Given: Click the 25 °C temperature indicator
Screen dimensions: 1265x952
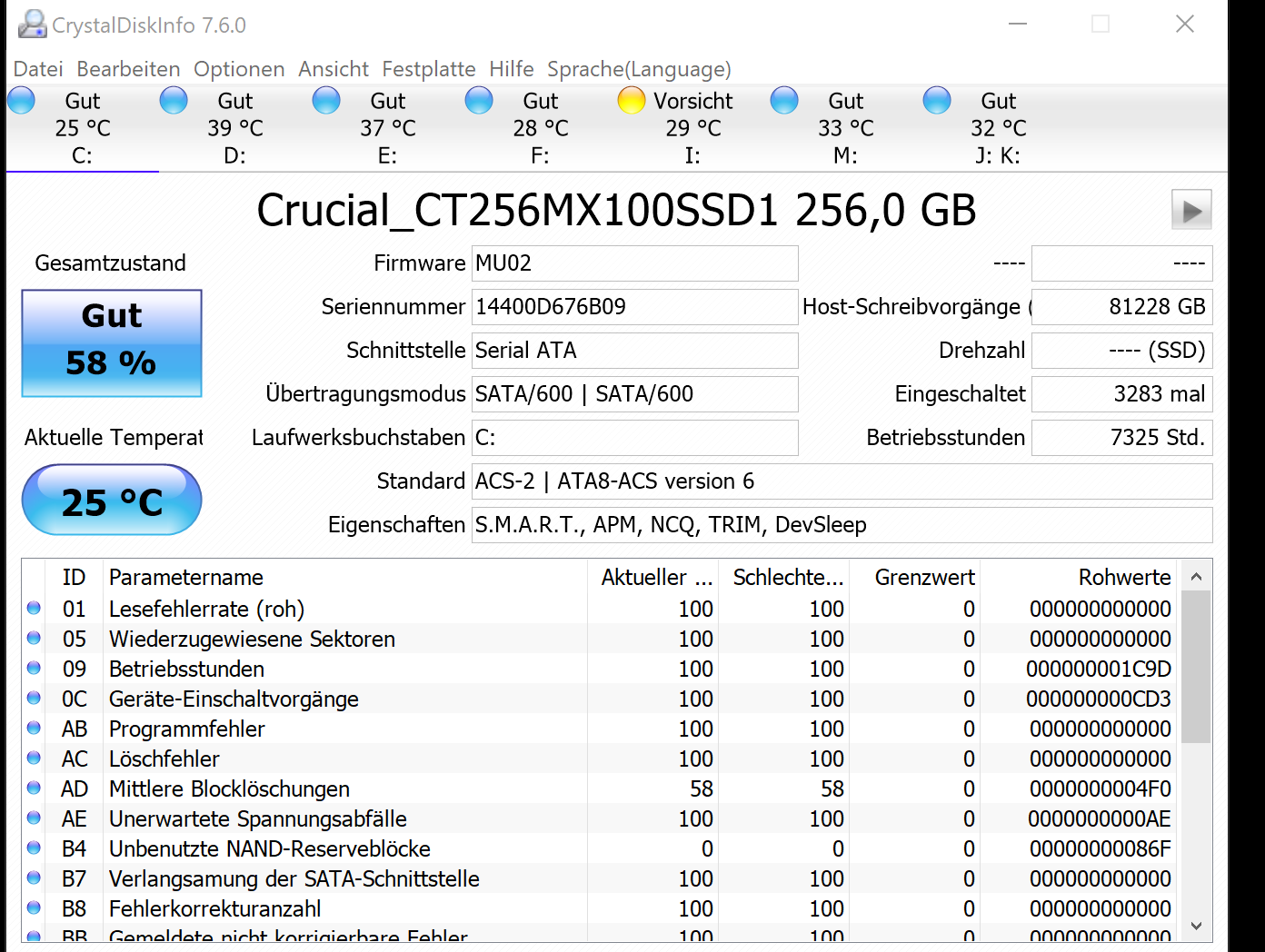Looking at the screenshot, I should (x=111, y=500).
